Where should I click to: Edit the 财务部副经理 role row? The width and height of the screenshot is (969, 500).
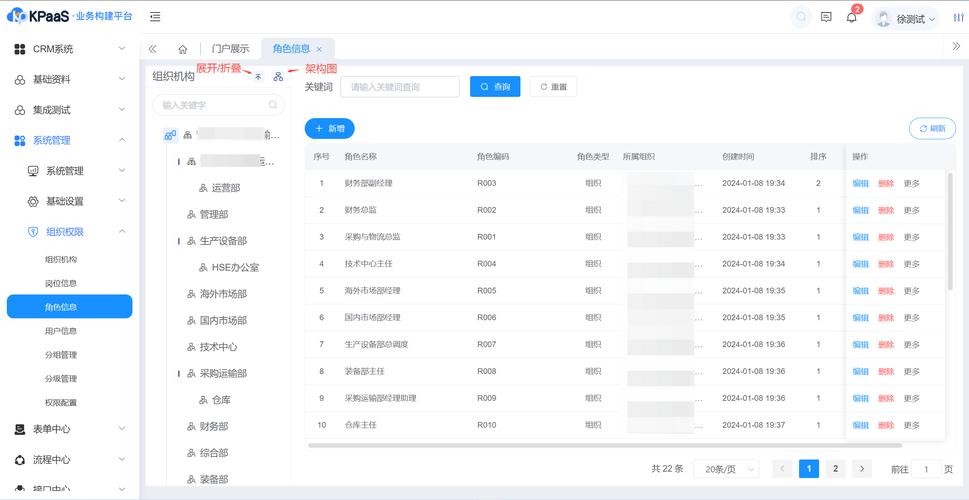click(860, 184)
